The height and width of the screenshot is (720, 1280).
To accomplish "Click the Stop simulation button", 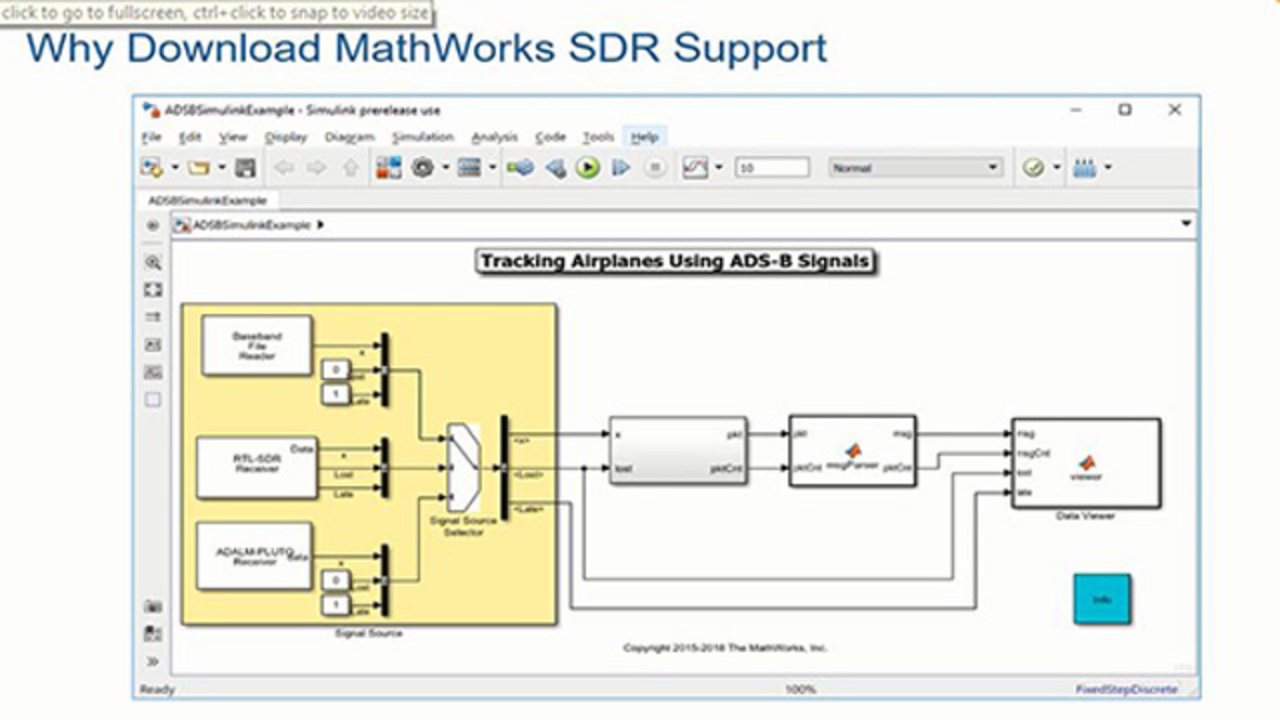I will click(655, 168).
